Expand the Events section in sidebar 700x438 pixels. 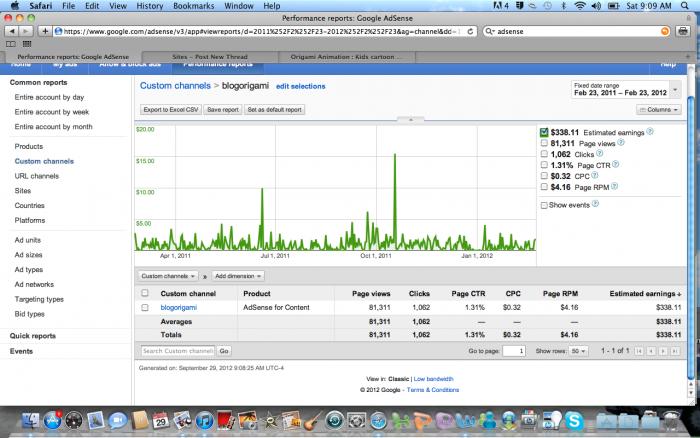[x=21, y=351]
